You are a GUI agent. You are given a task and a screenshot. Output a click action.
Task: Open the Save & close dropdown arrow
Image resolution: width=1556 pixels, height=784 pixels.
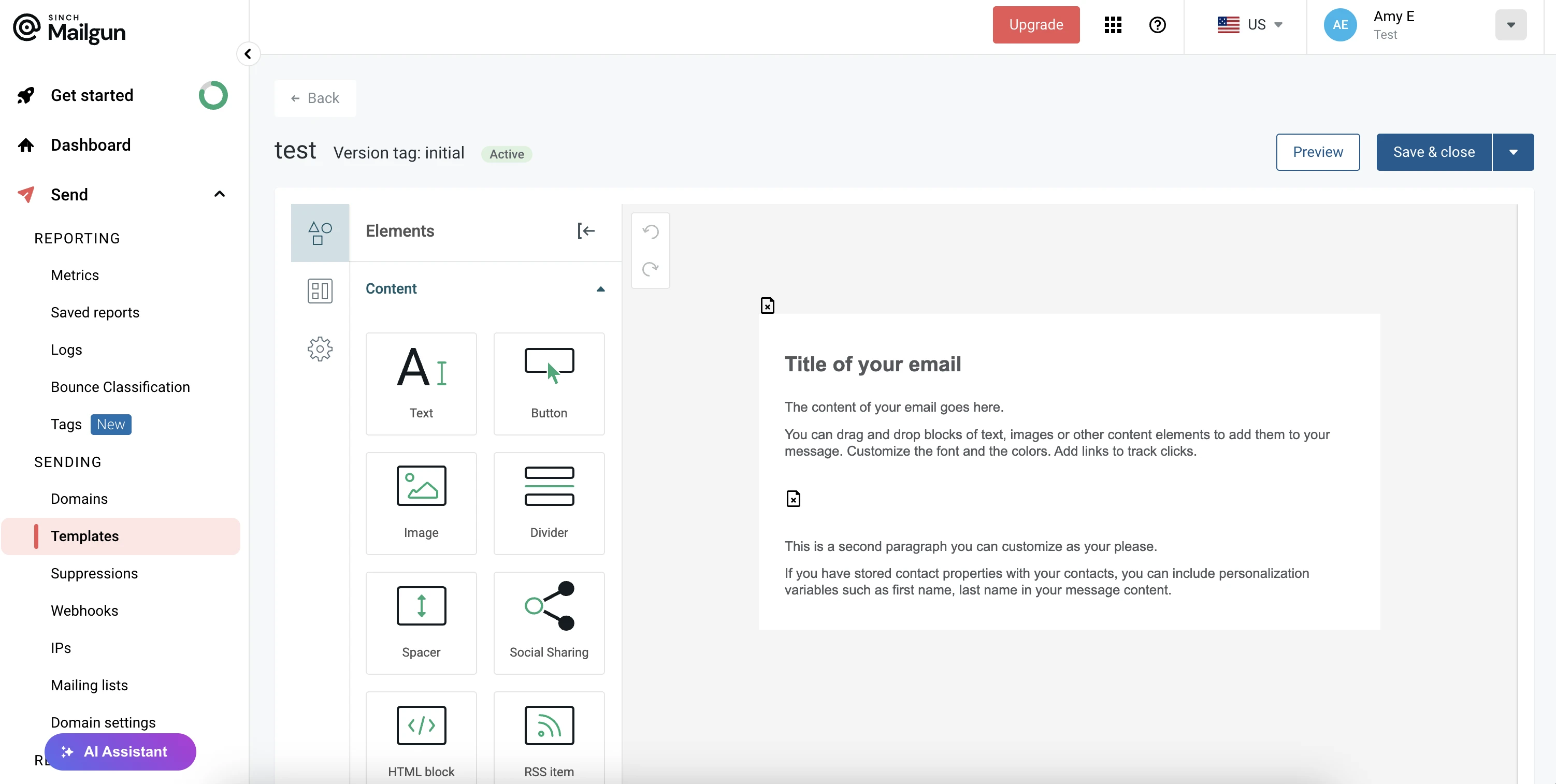(1512, 152)
